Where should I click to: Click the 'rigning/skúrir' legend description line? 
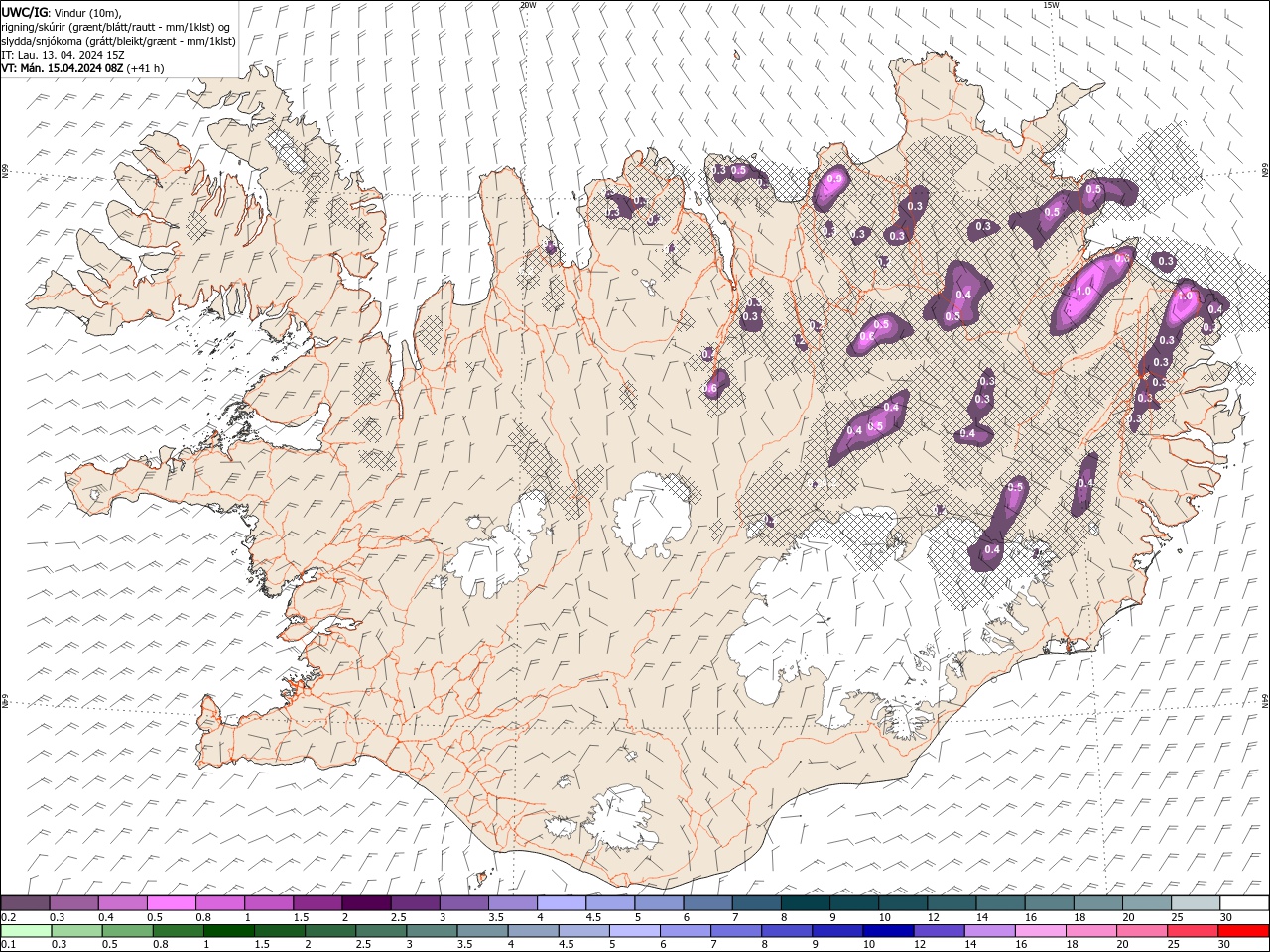click(115, 27)
